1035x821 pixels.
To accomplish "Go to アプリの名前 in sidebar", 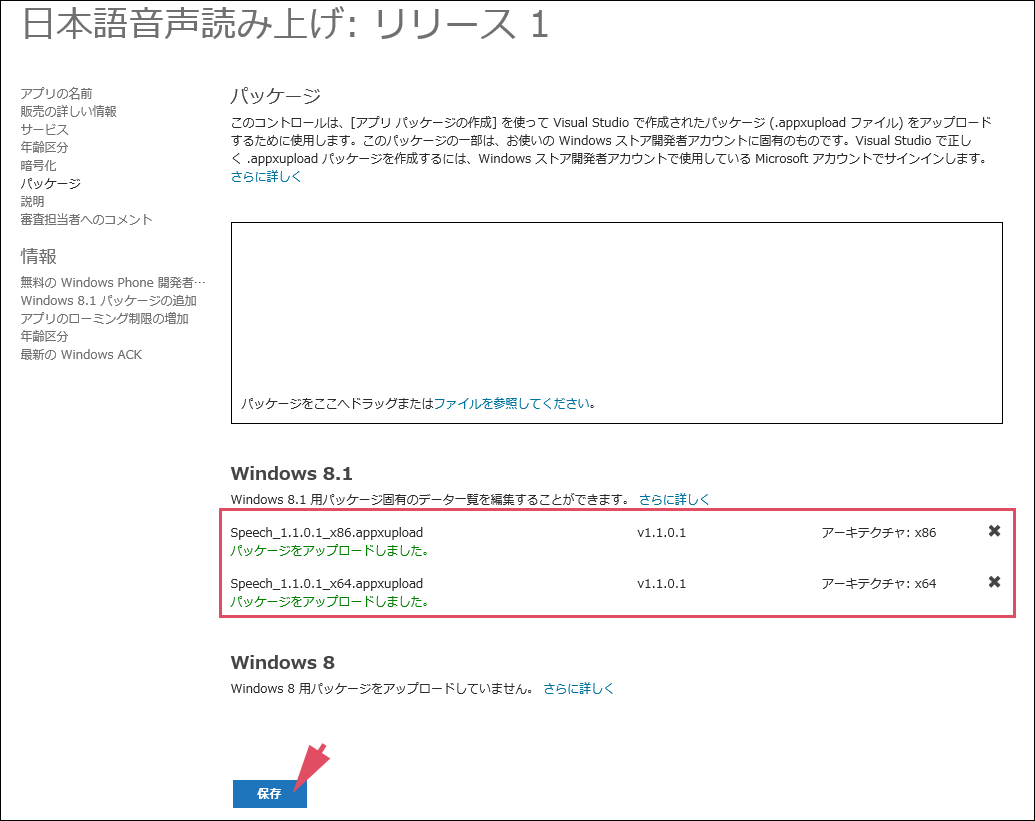I will pos(56,94).
